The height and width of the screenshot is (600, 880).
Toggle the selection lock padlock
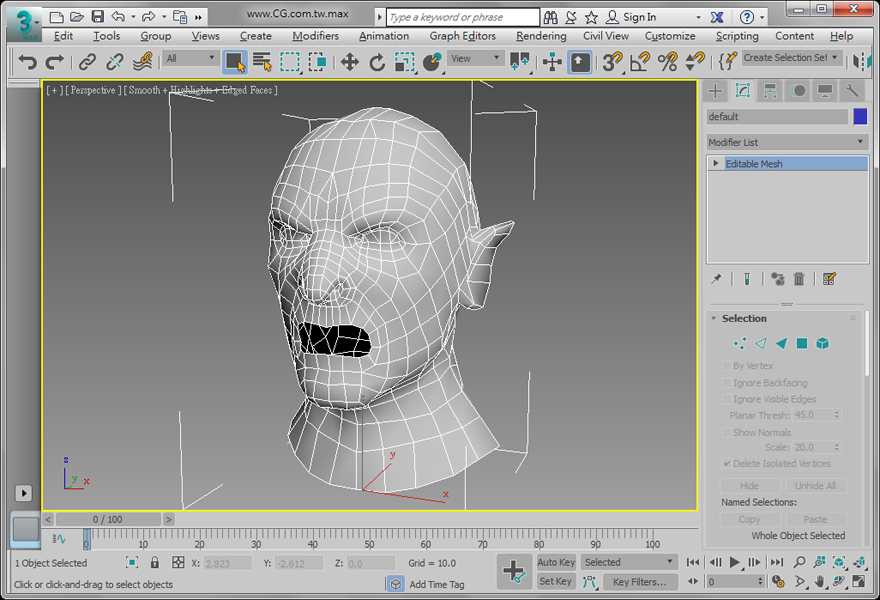(x=155, y=563)
